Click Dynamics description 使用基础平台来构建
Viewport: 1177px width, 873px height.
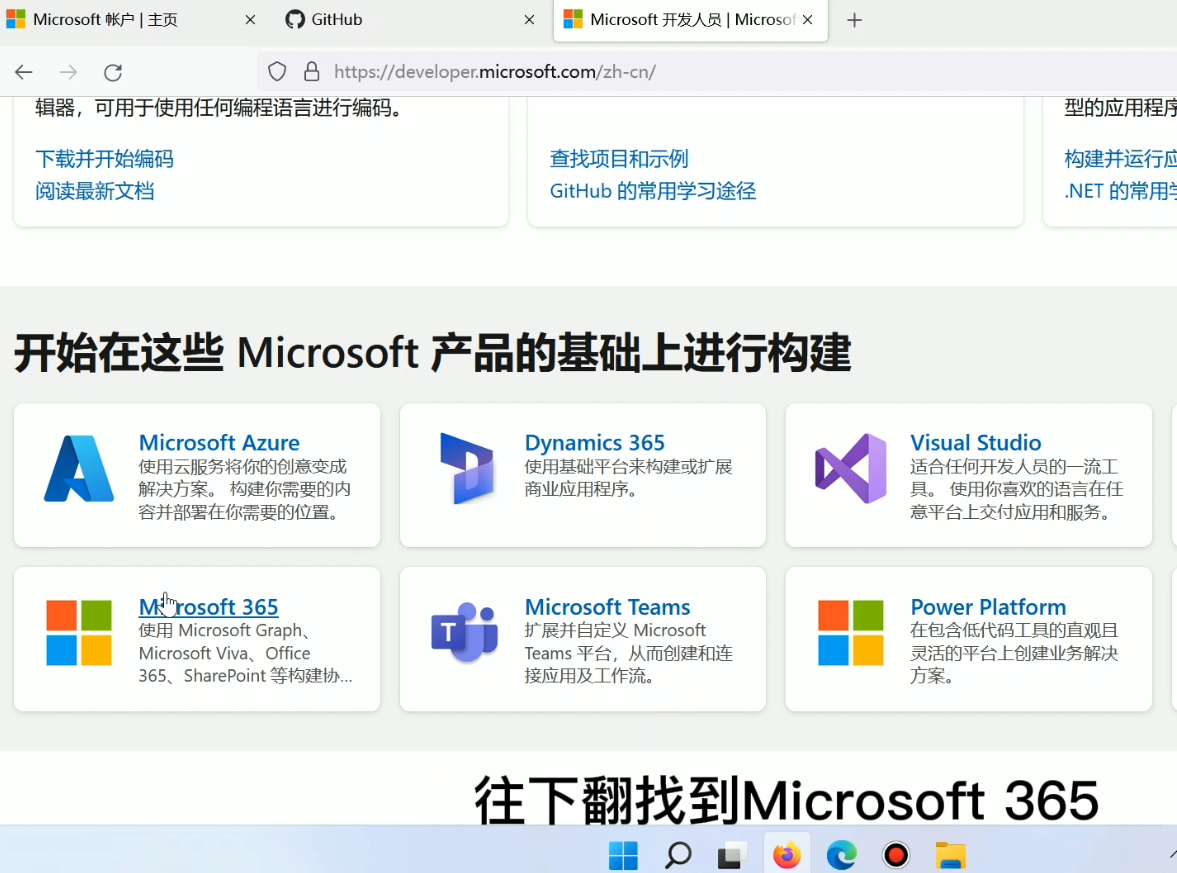(x=628, y=478)
